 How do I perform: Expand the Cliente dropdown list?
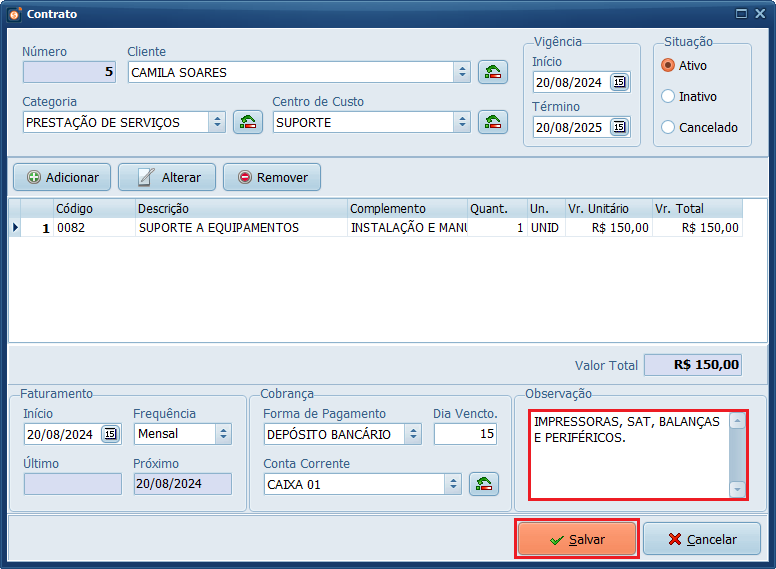pos(462,72)
